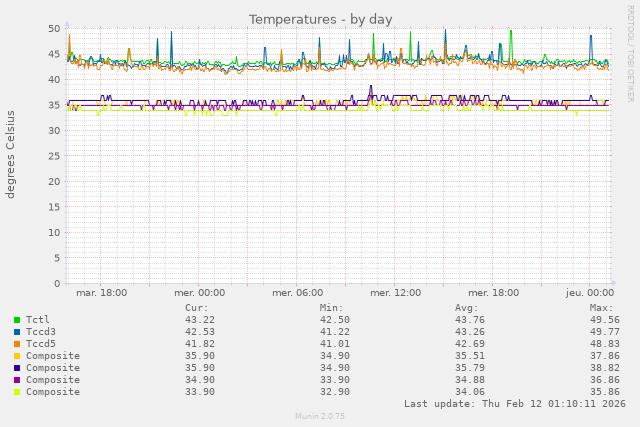
Task: Click the Tctl maximum value 49.56
Action: pos(604,320)
